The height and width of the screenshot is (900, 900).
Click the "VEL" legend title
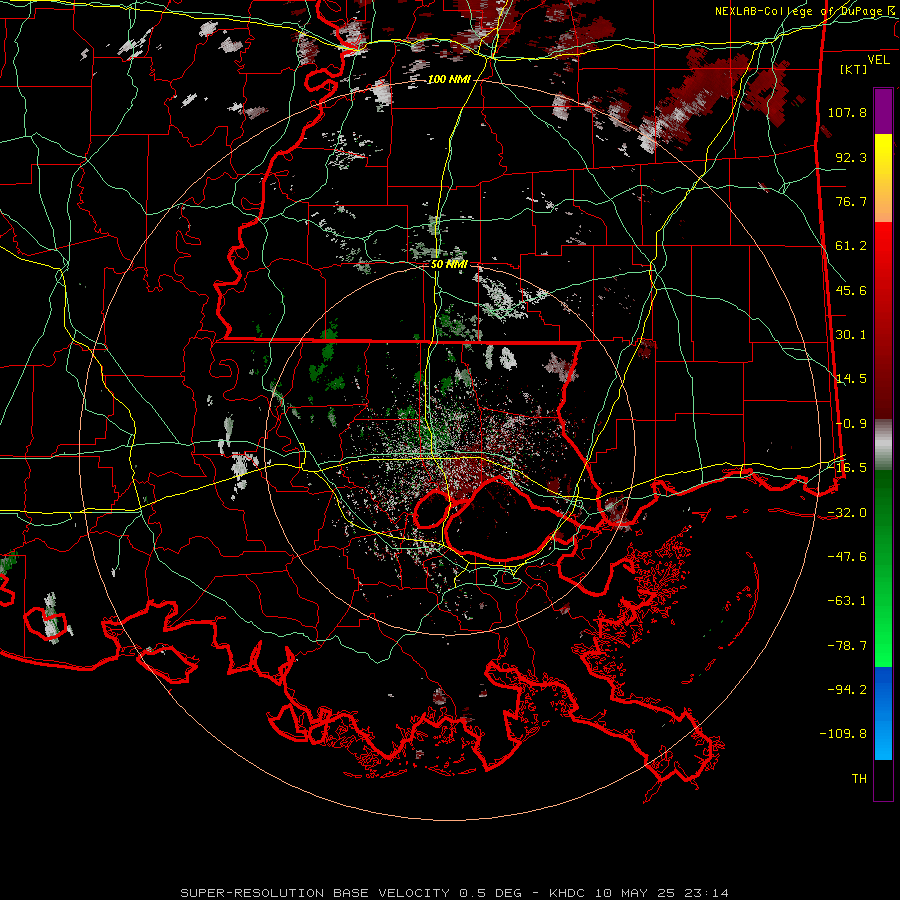878,60
